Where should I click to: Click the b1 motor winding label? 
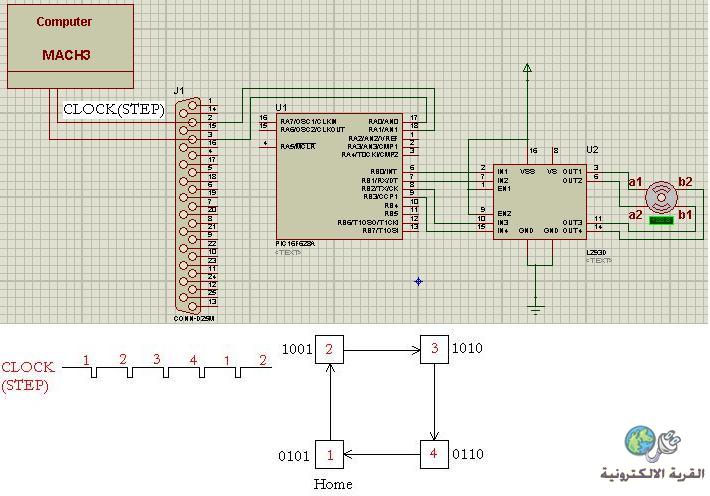685,215
